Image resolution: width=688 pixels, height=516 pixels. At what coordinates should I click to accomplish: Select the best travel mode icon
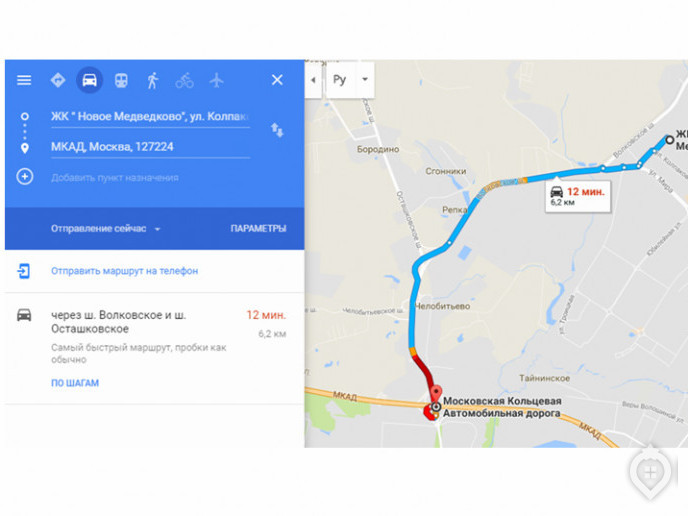tap(58, 80)
